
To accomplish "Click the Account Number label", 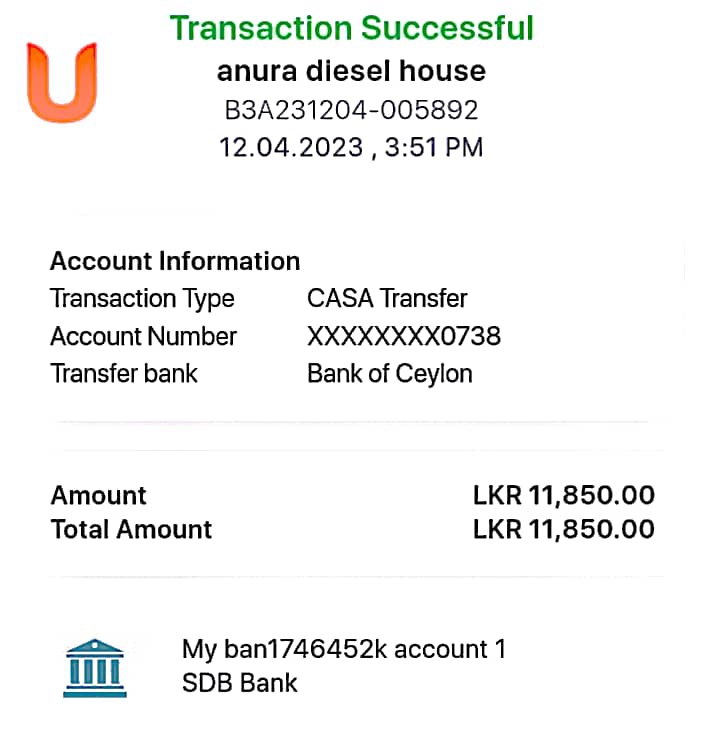I will click(143, 336).
